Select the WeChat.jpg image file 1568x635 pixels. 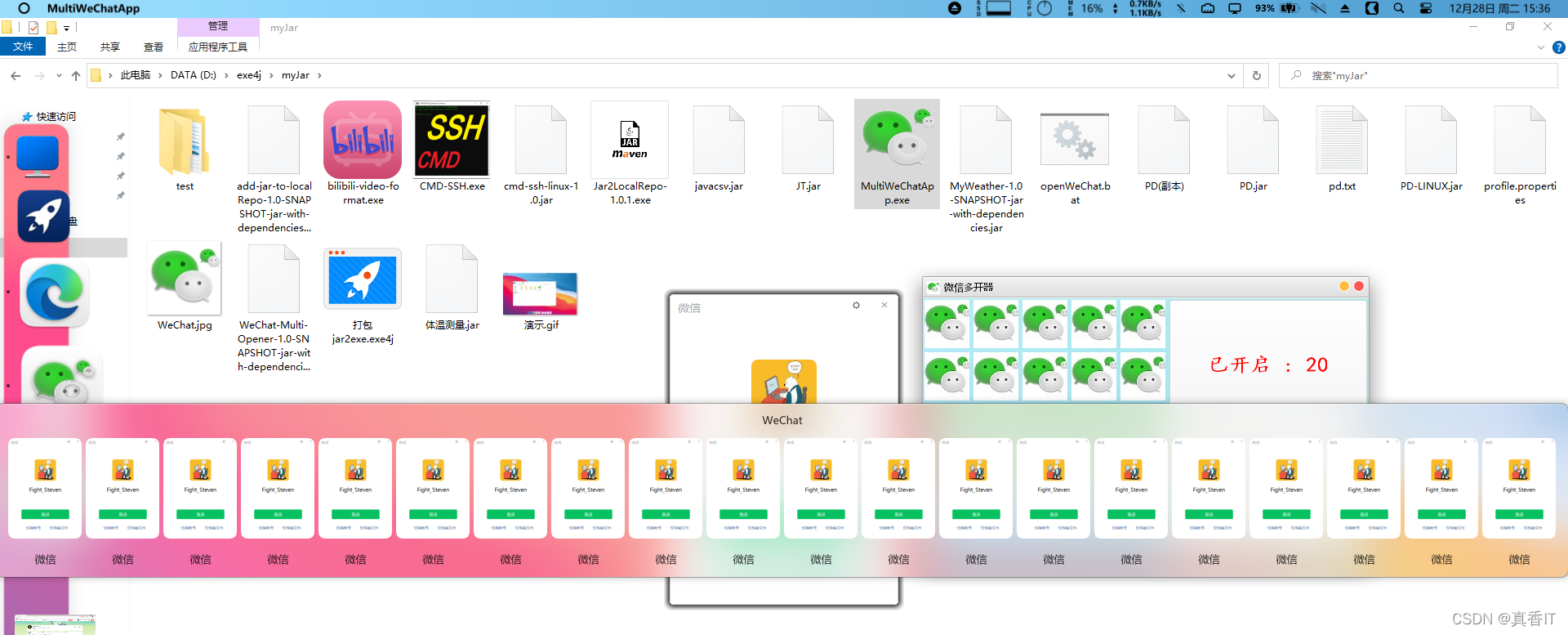coord(185,278)
